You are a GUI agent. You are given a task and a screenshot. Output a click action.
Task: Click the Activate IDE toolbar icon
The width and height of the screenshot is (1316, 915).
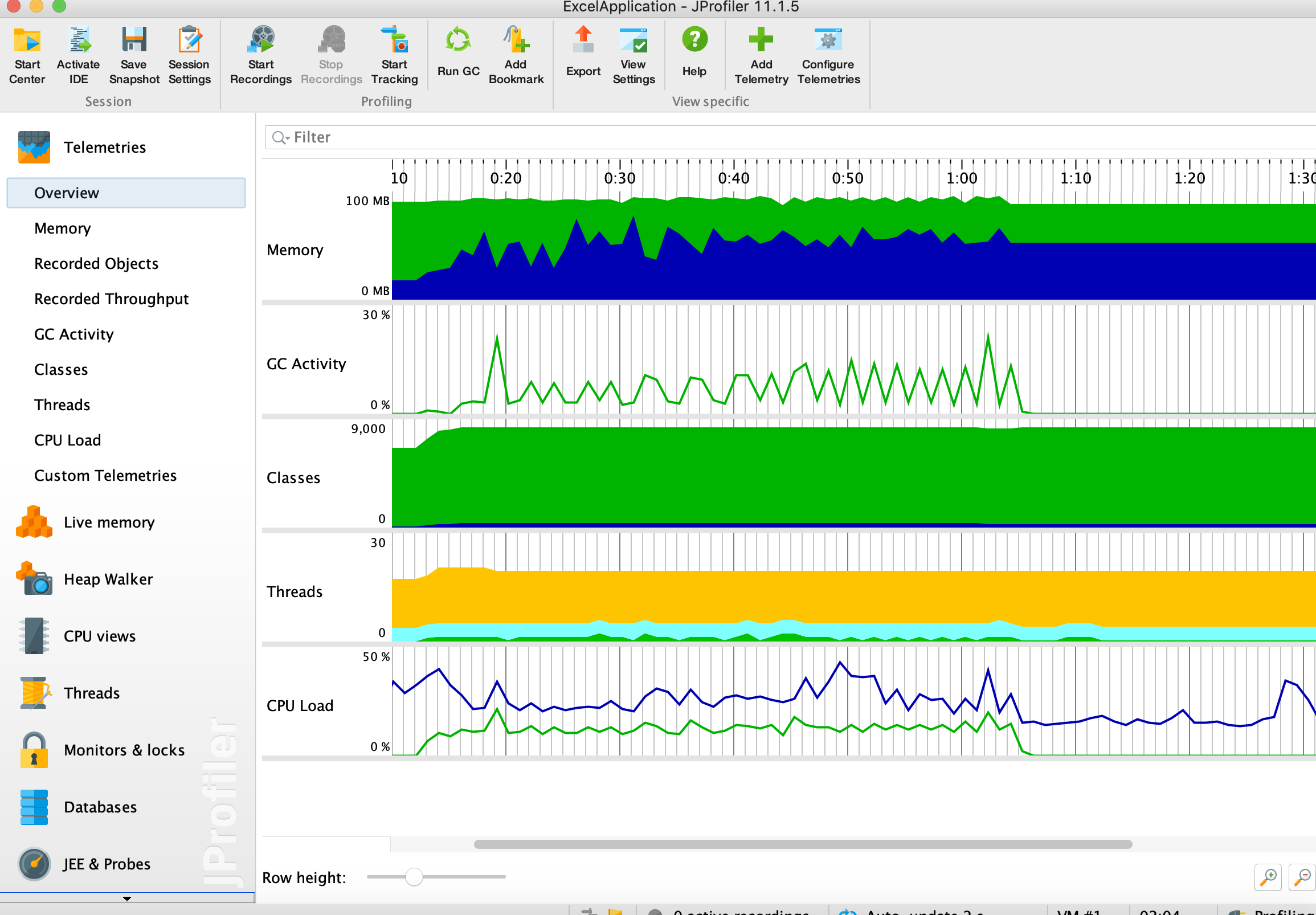(x=79, y=40)
